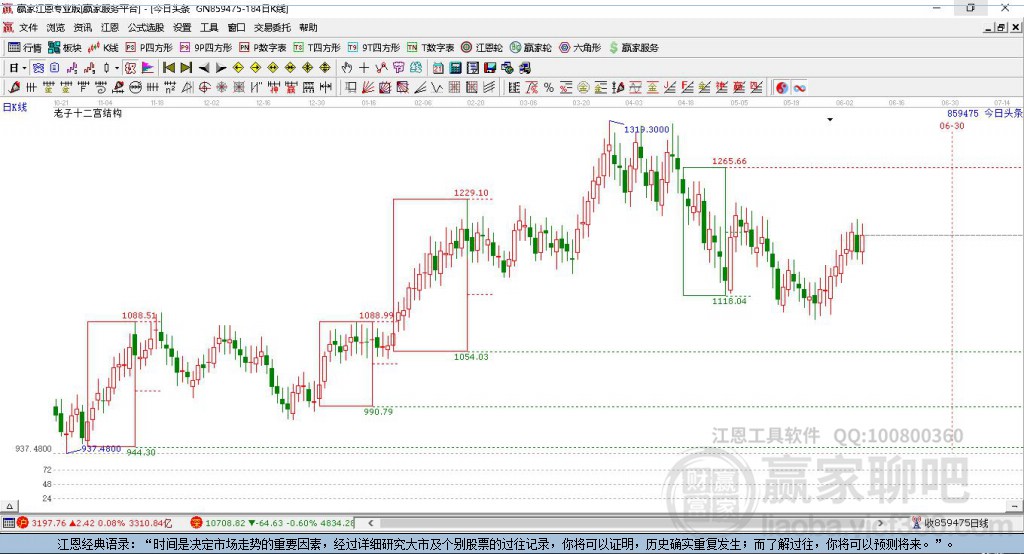Image resolution: width=1024 pixels, height=554 pixels.
Task: Restore the inner chart window with restore button
Action: coord(1000,27)
